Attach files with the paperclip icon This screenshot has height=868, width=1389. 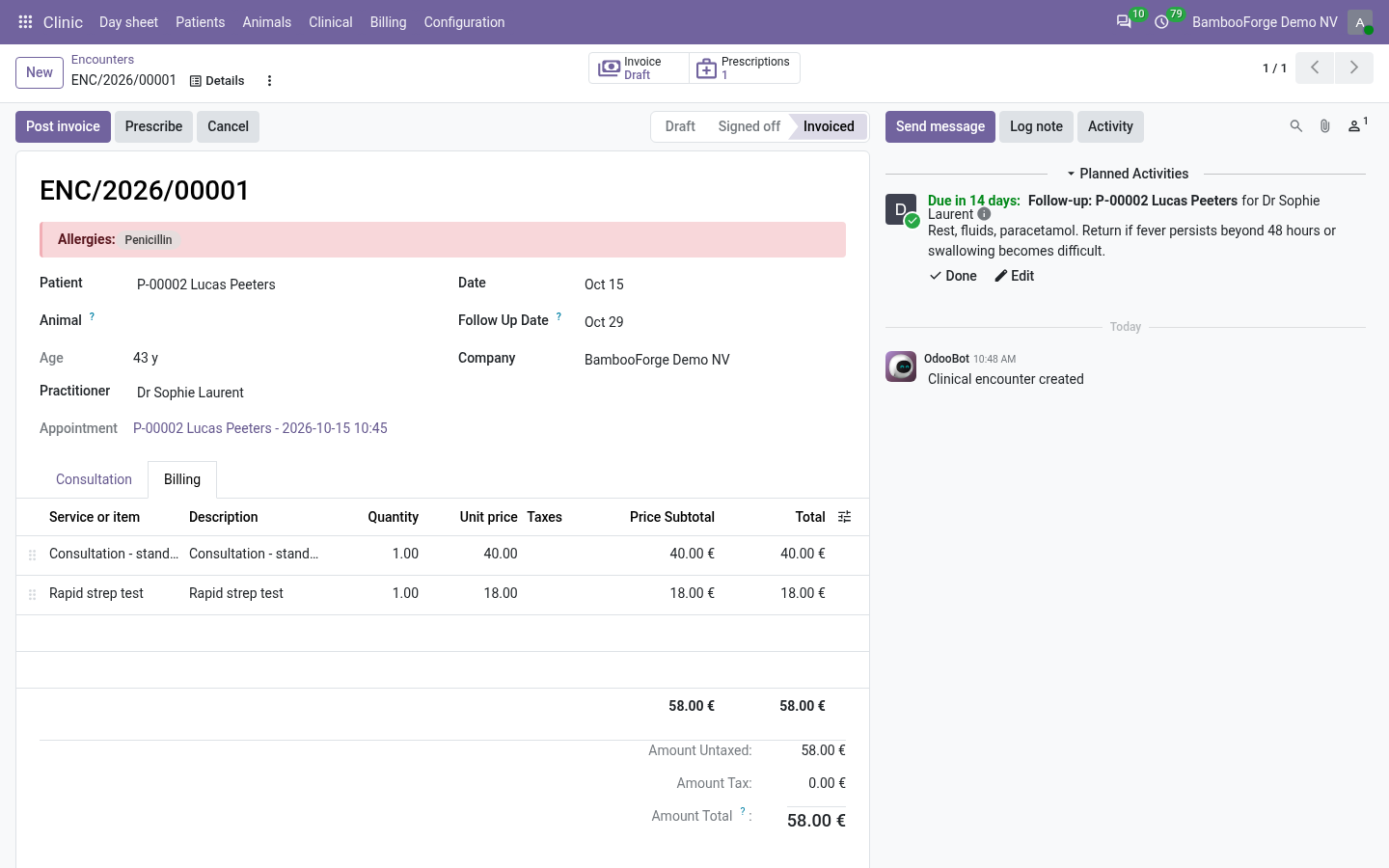pyautogui.click(x=1325, y=126)
